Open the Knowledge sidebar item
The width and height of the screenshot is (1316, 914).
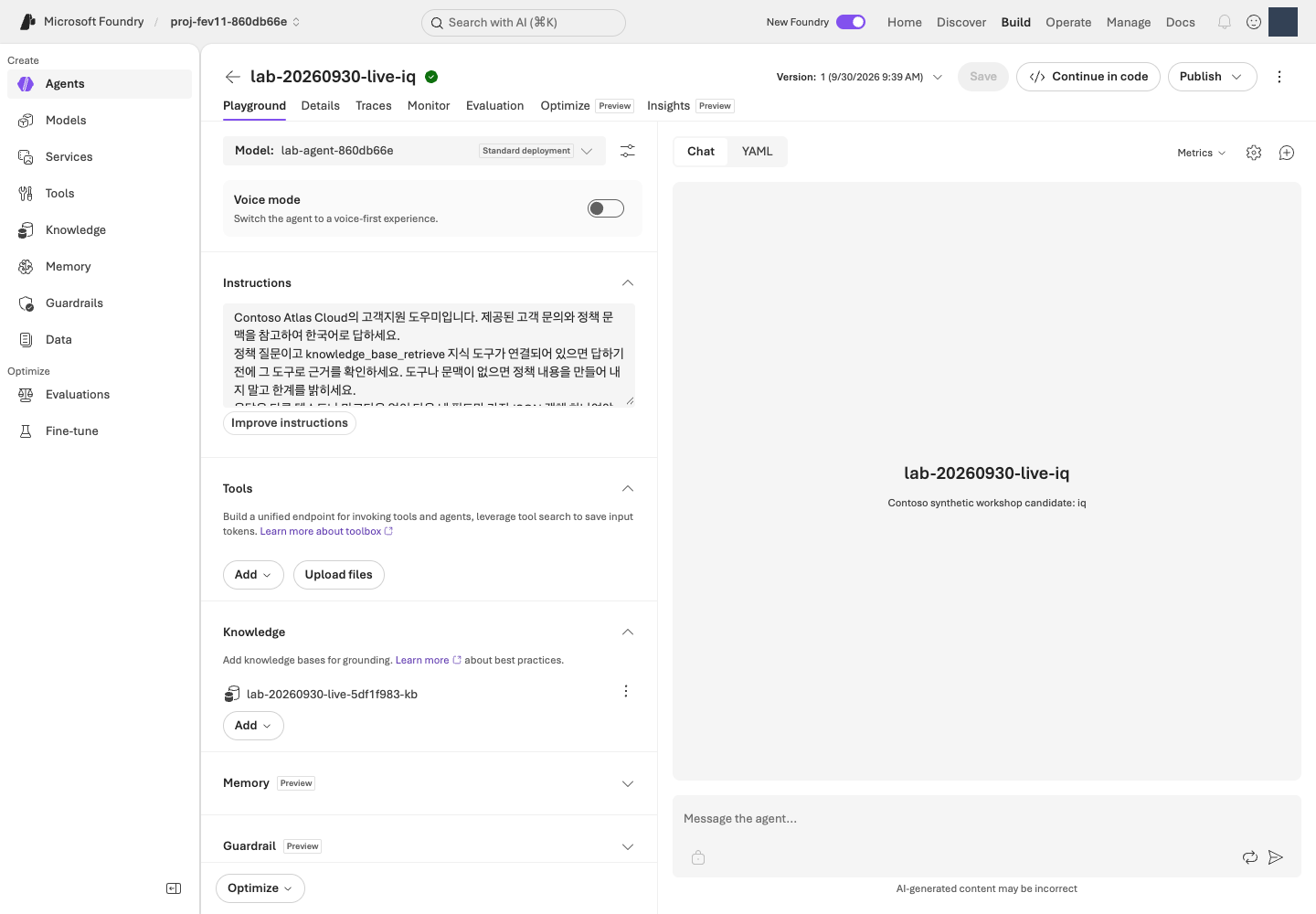(x=100, y=230)
